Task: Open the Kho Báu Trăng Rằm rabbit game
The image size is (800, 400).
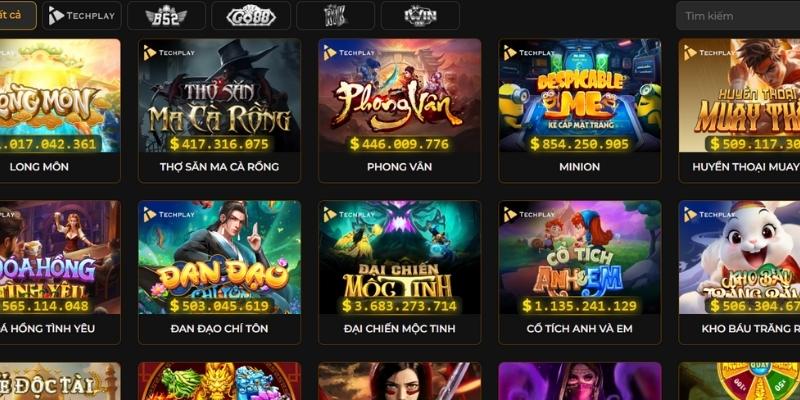Action: pos(739,272)
